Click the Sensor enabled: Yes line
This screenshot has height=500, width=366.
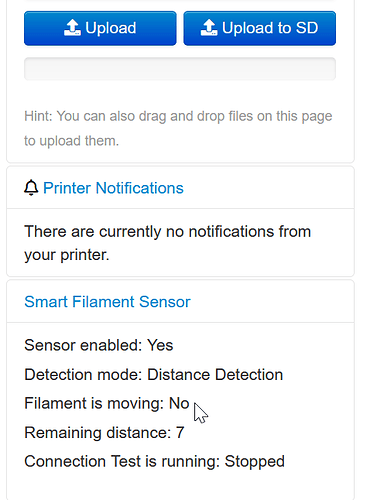99,345
